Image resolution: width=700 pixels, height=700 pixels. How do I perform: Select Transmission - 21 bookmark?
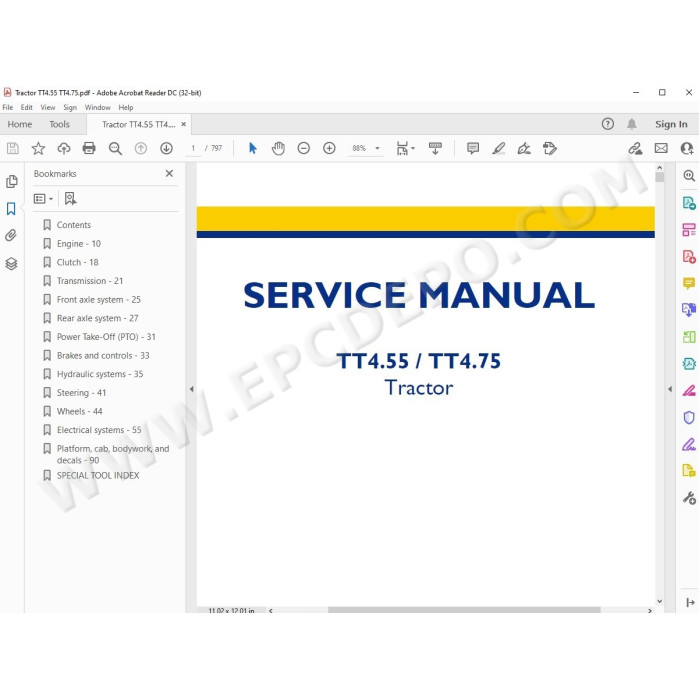tap(90, 281)
